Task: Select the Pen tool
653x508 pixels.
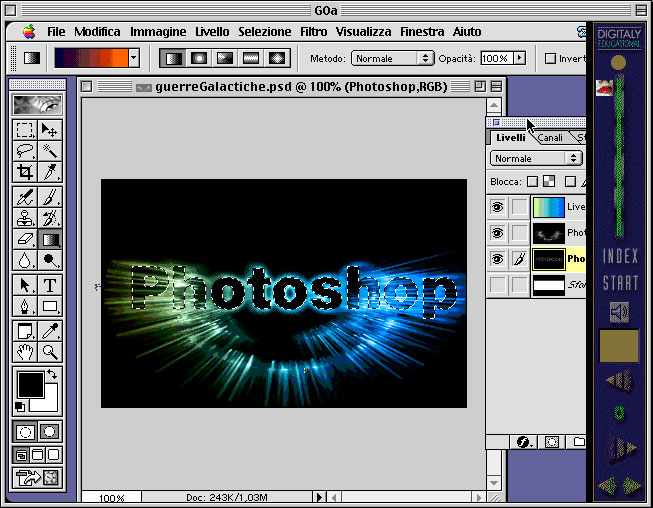Action: [25, 306]
